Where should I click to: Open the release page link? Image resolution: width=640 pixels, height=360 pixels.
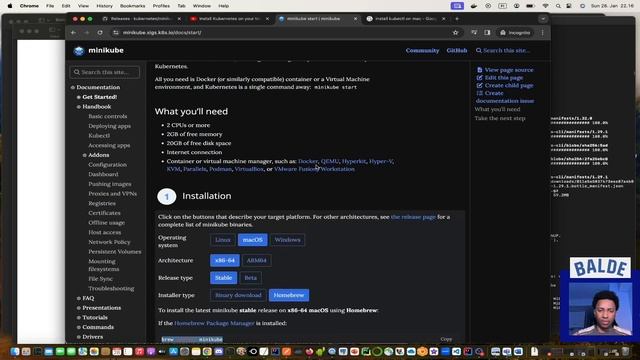coord(413,217)
